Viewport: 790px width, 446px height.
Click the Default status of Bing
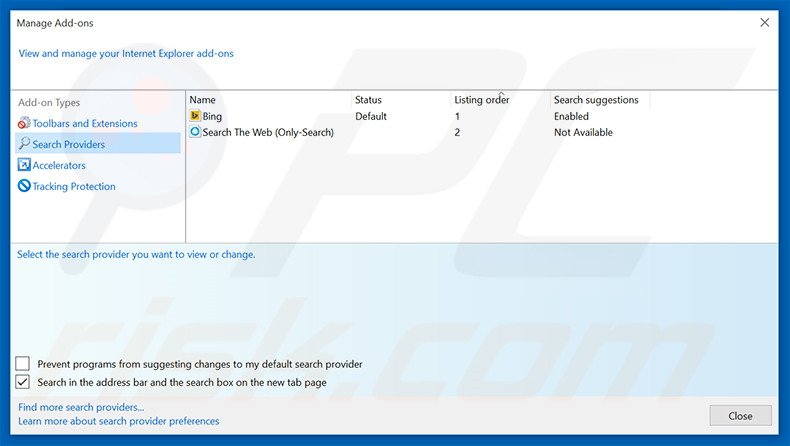pos(371,116)
